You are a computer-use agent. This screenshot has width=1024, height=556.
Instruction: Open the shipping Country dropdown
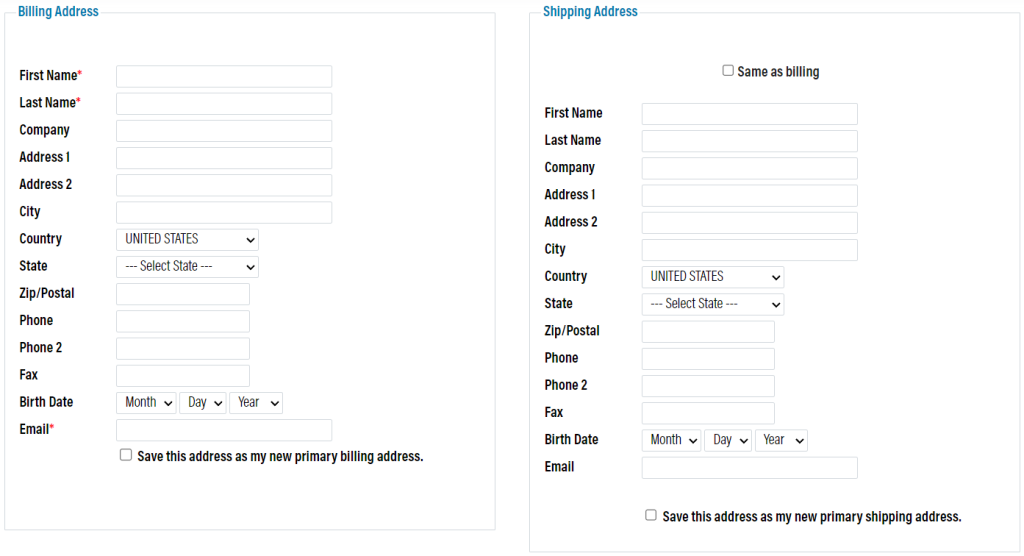click(712, 277)
